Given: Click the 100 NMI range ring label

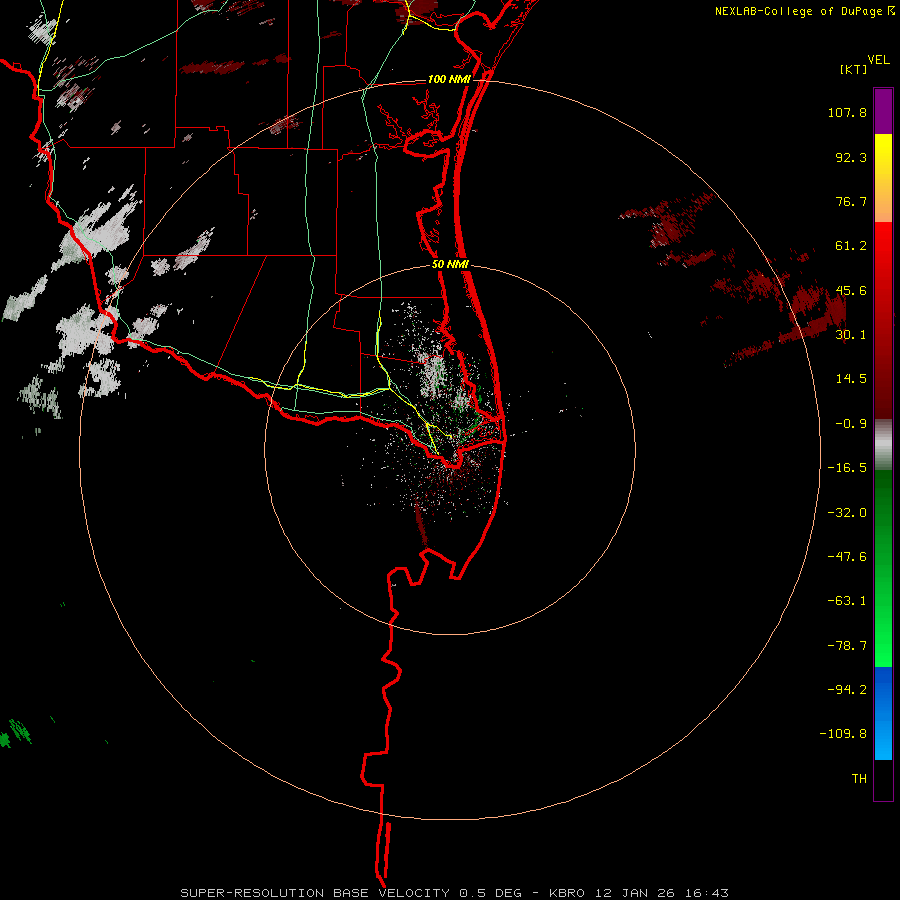Looking at the screenshot, I should 449,79.
